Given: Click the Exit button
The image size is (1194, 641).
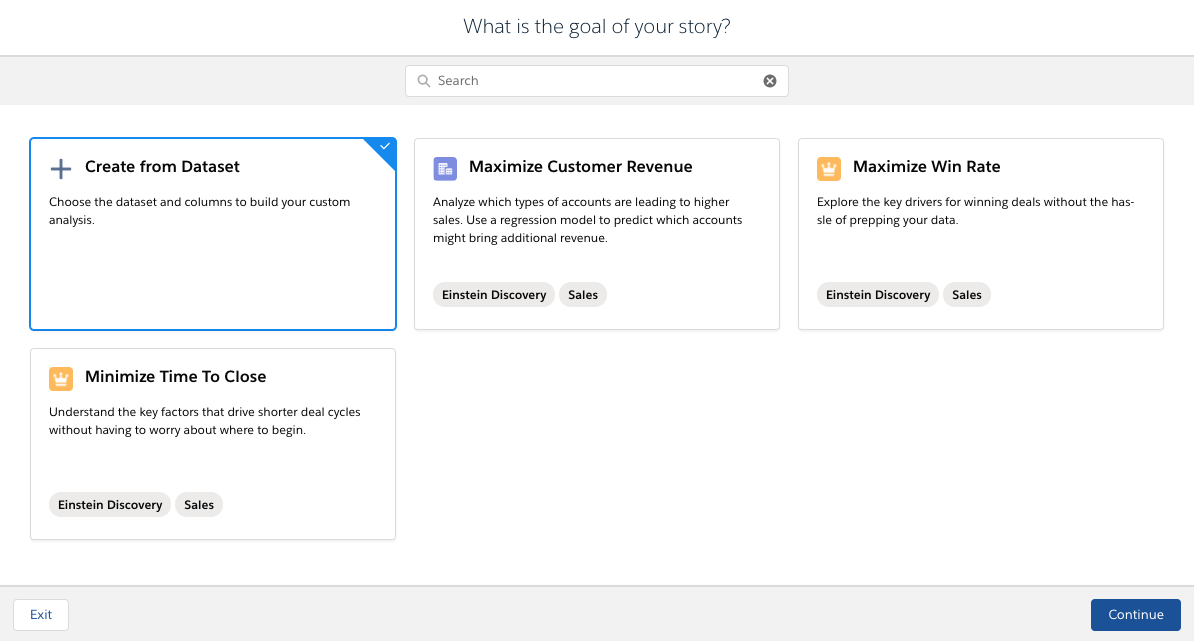Looking at the screenshot, I should [x=41, y=615].
